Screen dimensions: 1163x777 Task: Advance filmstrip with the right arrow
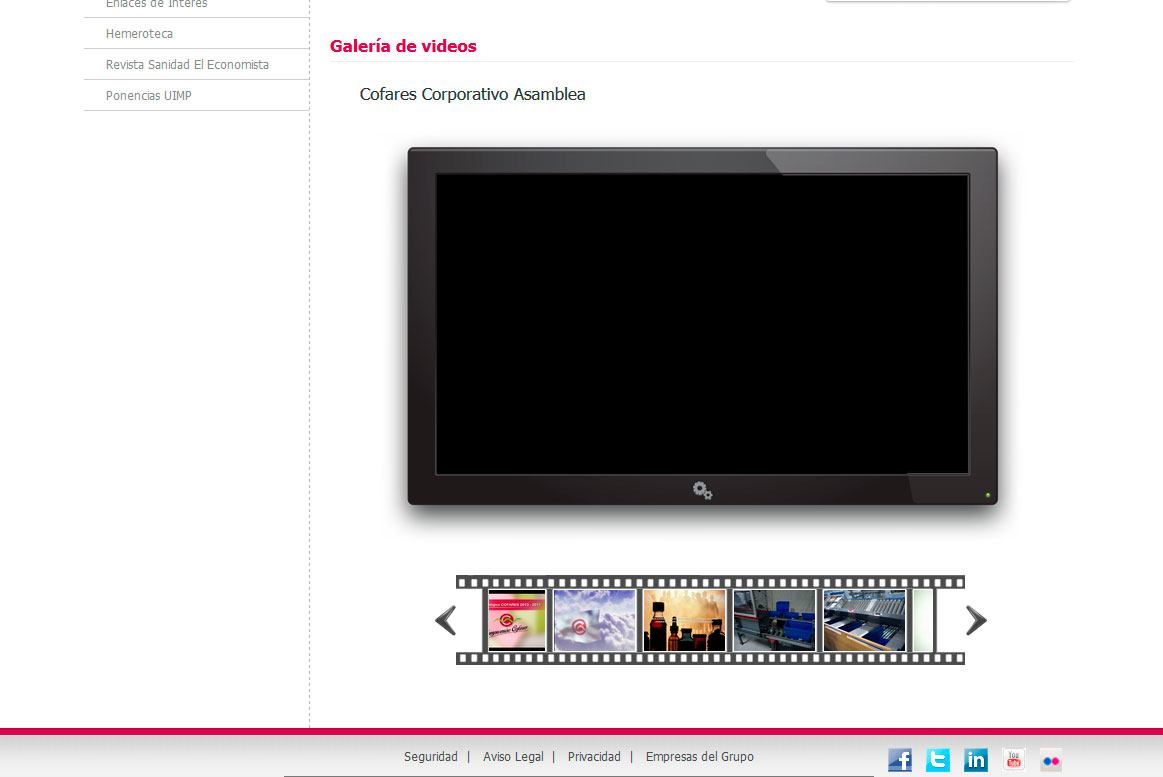[x=975, y=621]
